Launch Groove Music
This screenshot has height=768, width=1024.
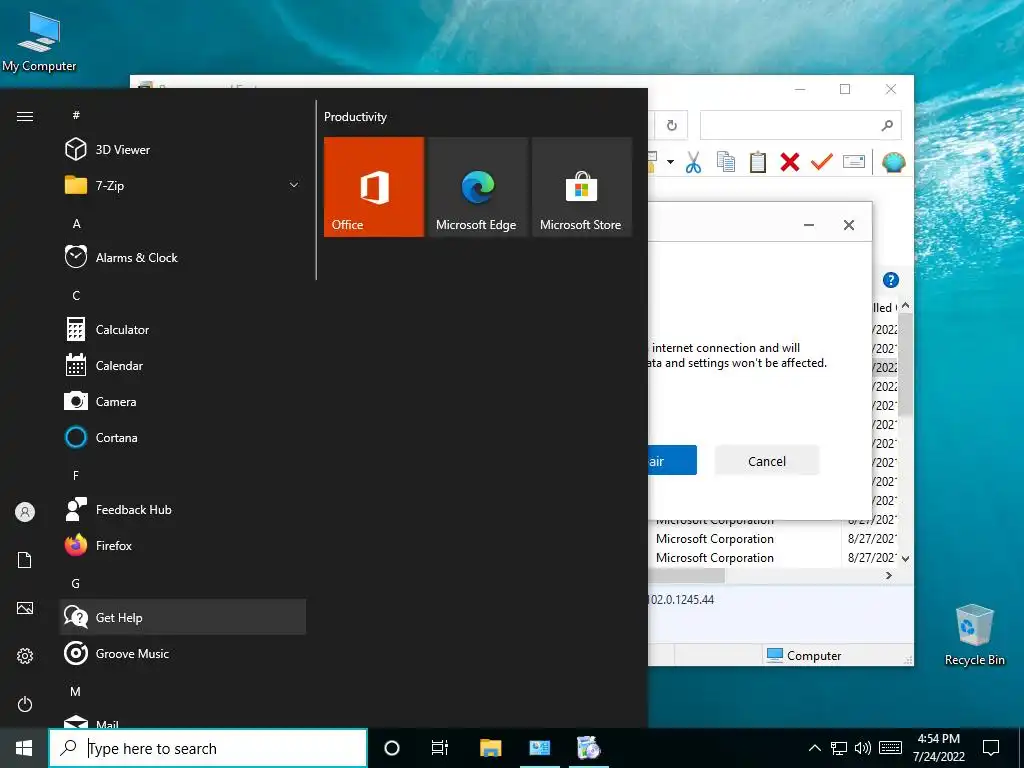coord(183,653)
